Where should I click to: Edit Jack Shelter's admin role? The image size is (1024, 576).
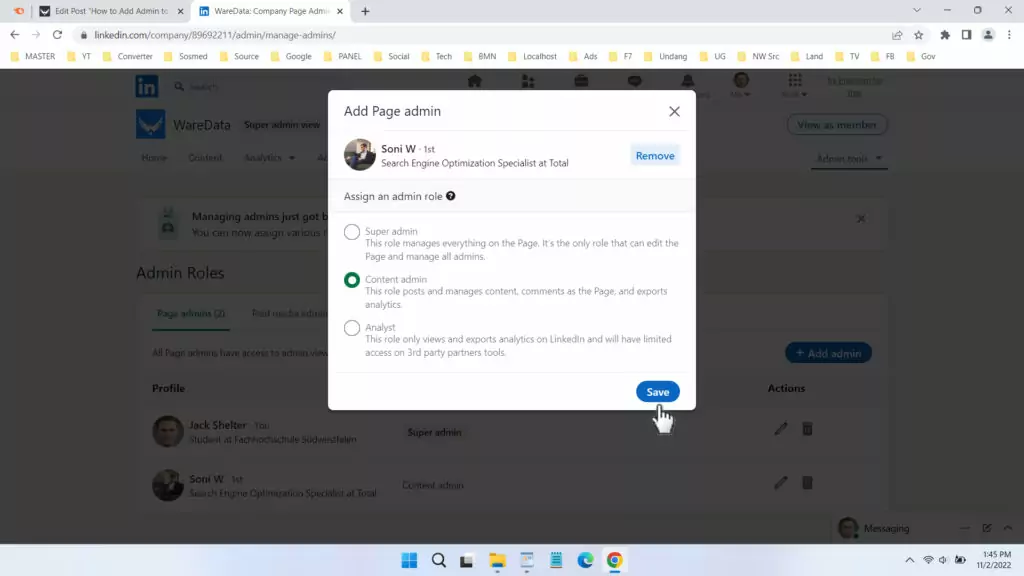pyautogui.click(x=780, y=429)
